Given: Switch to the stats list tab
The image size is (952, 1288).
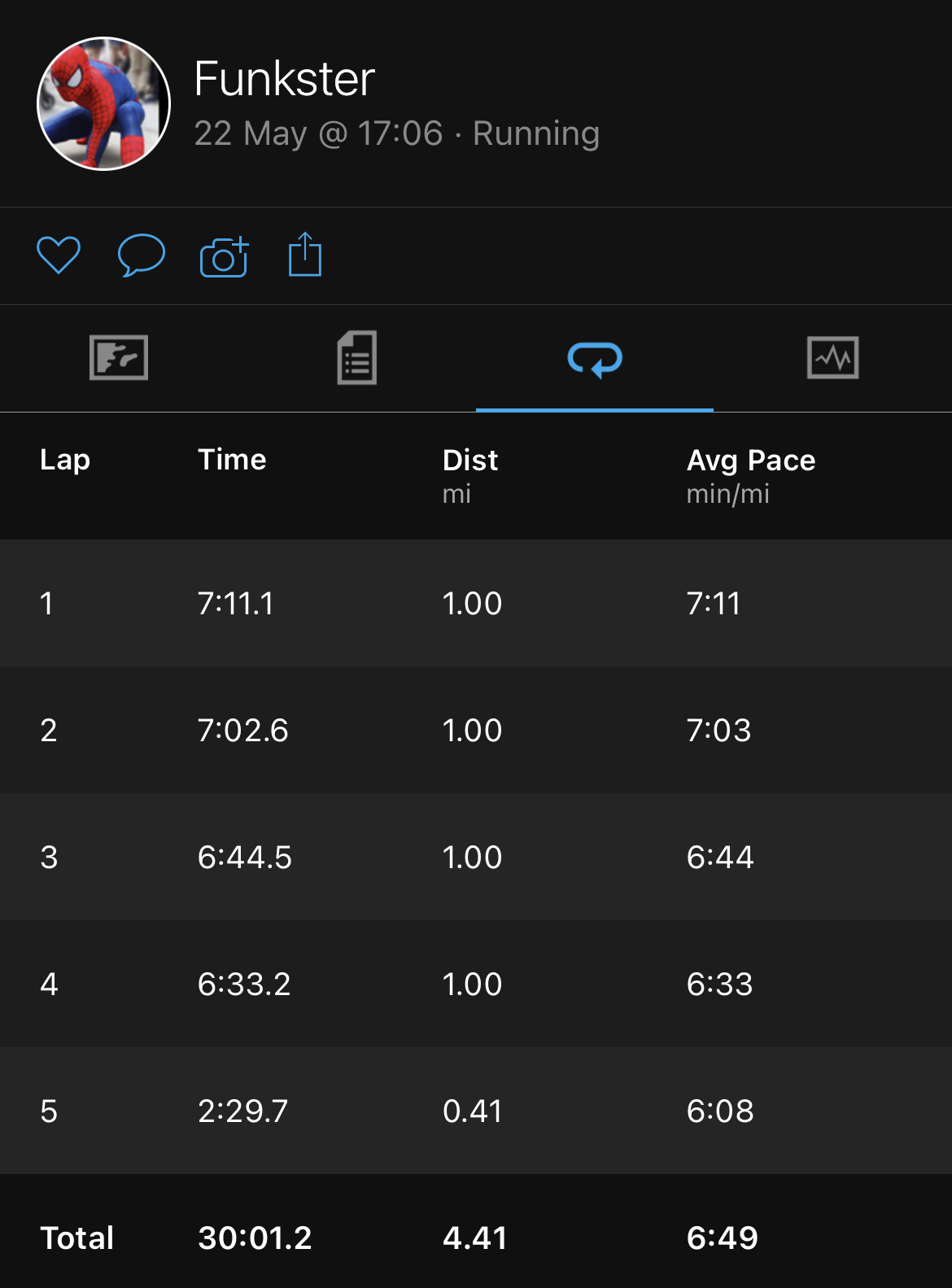Looking at the screenshot, I should (x=357, y=358).
